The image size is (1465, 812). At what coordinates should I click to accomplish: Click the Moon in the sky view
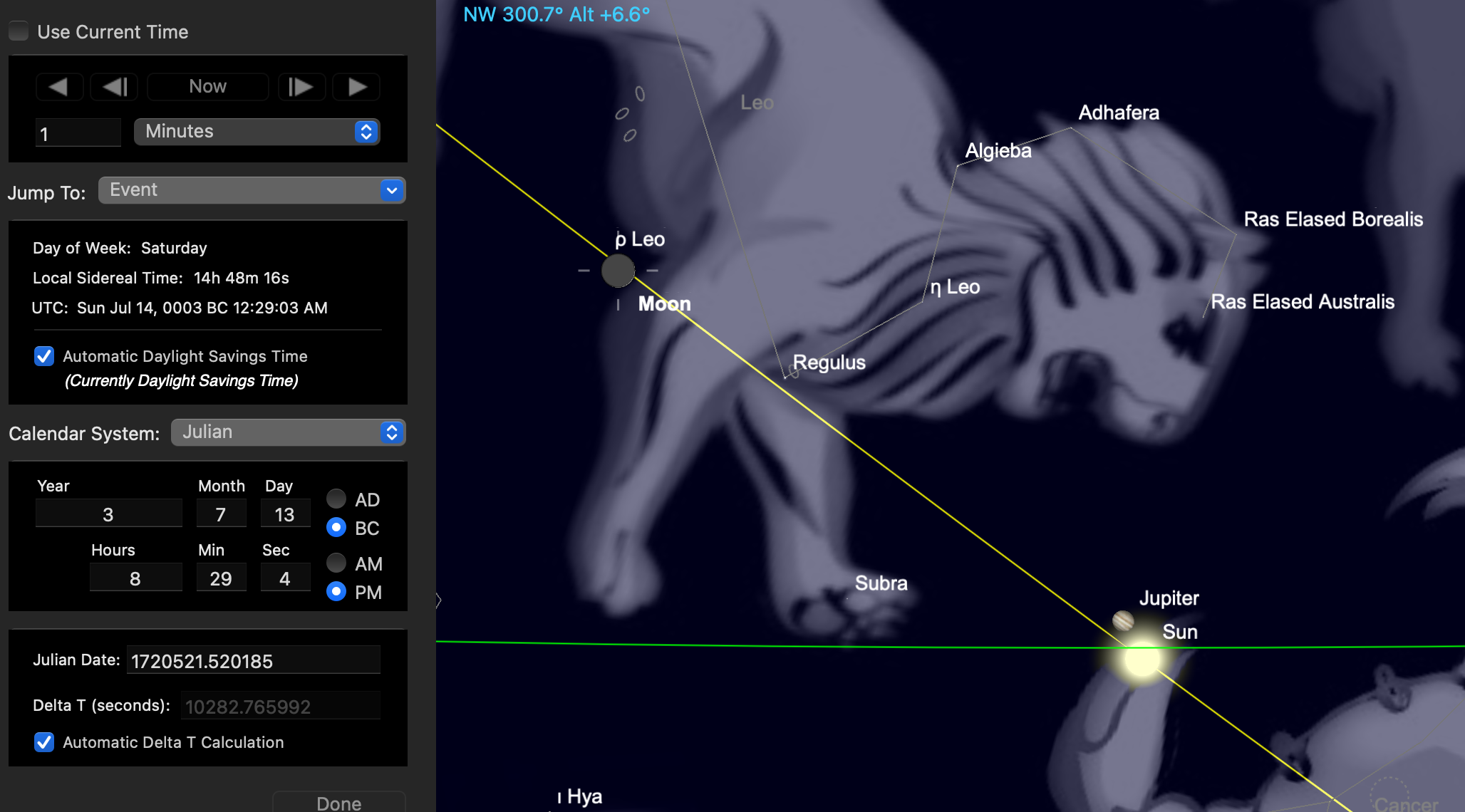pyautogui.click(x=618, y=271)
